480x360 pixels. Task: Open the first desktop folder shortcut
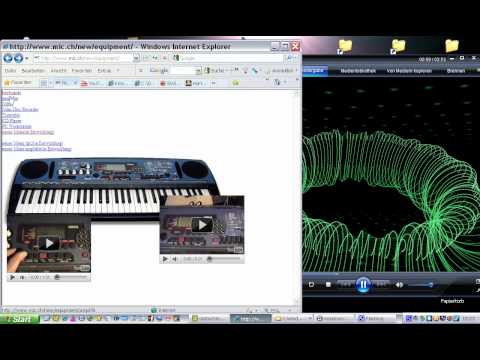point(345,46)
